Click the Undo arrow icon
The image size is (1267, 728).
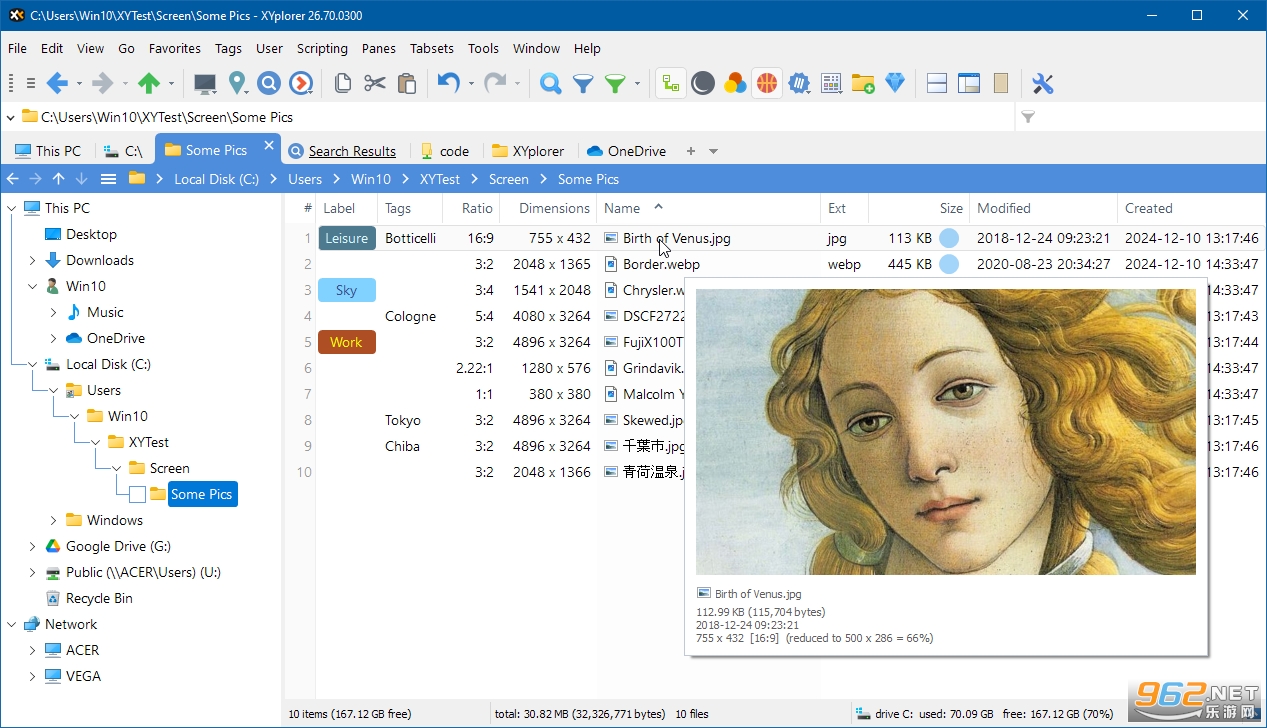point(448,83)
